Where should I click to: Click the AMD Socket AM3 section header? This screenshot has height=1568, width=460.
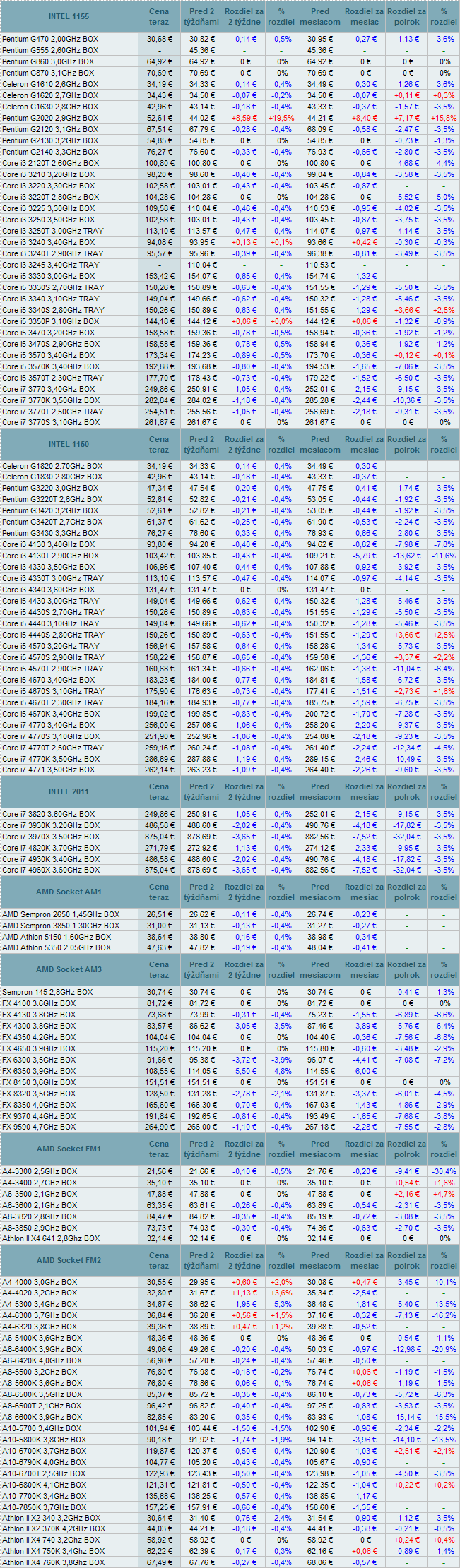tap(69, 969)
